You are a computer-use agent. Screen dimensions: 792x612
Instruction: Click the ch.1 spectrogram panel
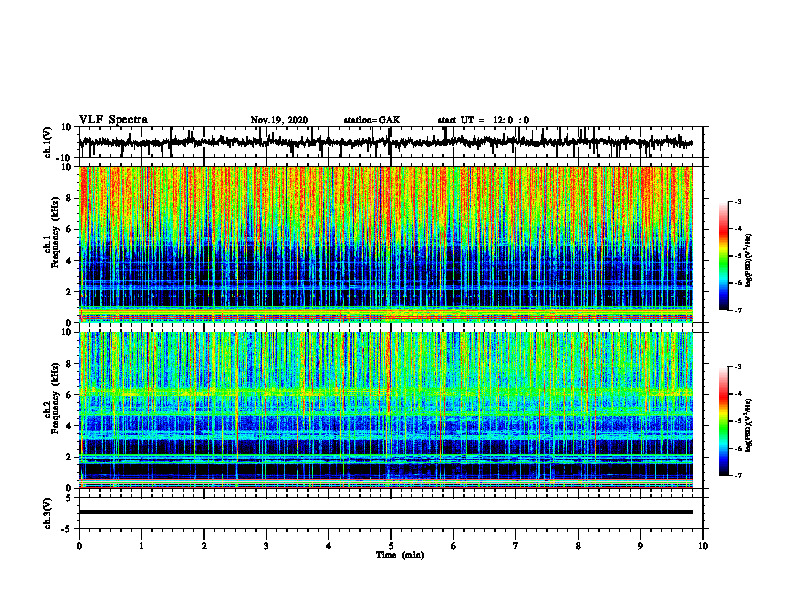pos(385,244)
